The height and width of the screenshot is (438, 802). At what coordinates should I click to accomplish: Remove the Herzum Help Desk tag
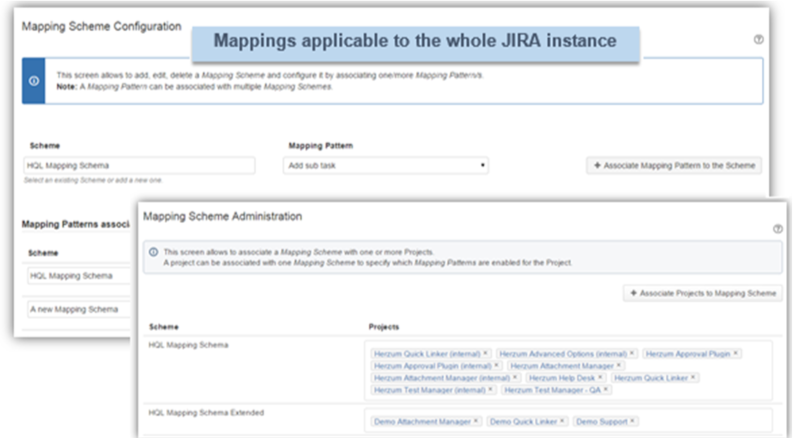coord(602,378)
